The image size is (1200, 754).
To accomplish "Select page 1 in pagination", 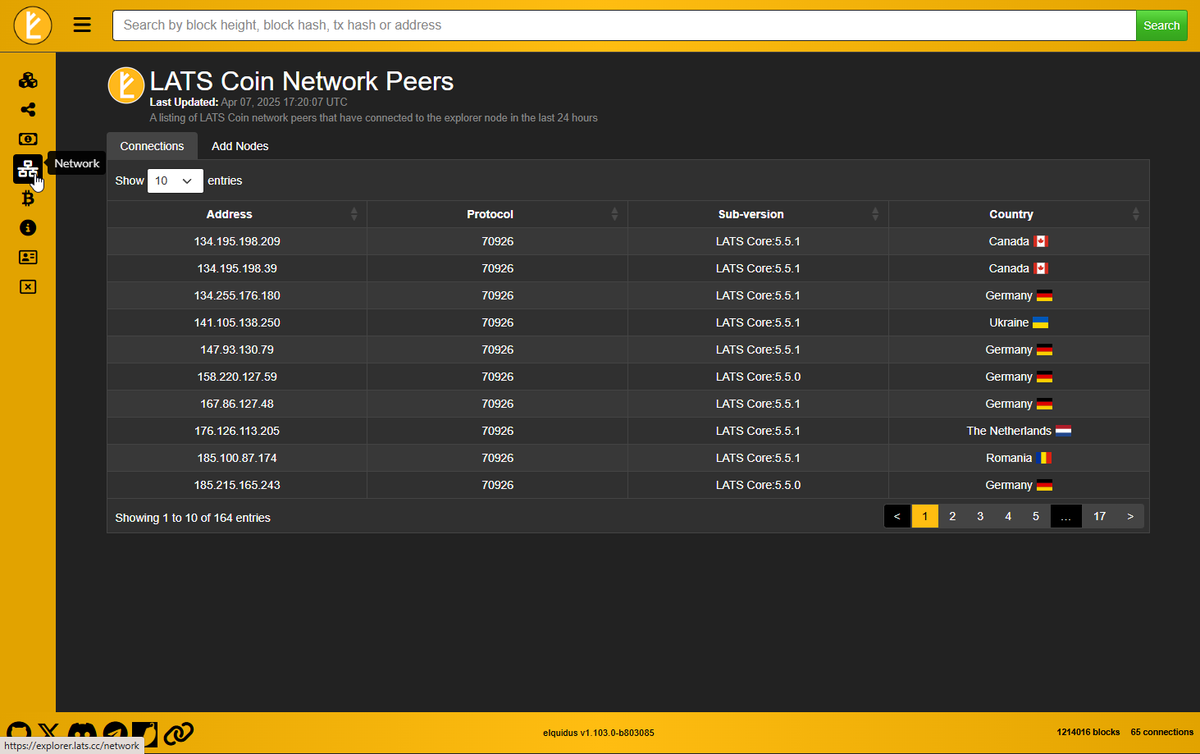I will click(x=925, y=516).
